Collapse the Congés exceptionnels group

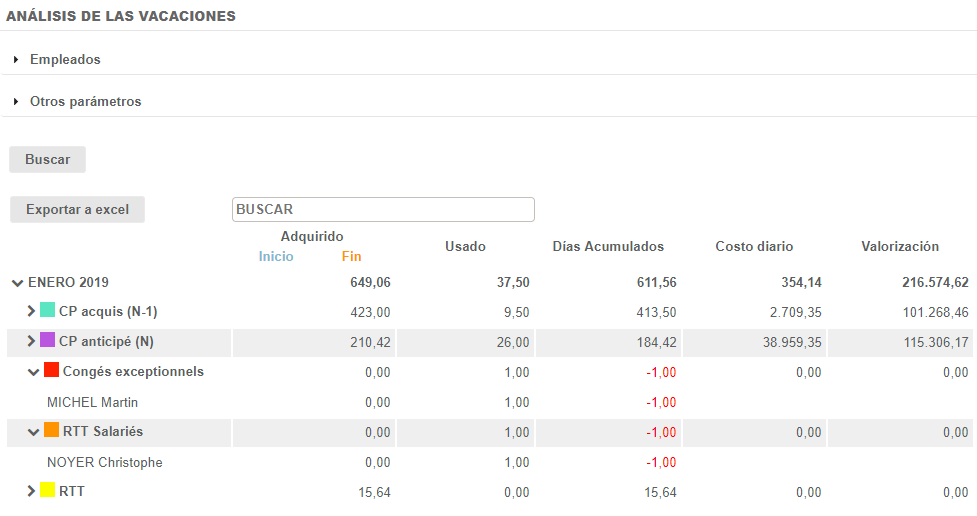click(x=33, y=372)
